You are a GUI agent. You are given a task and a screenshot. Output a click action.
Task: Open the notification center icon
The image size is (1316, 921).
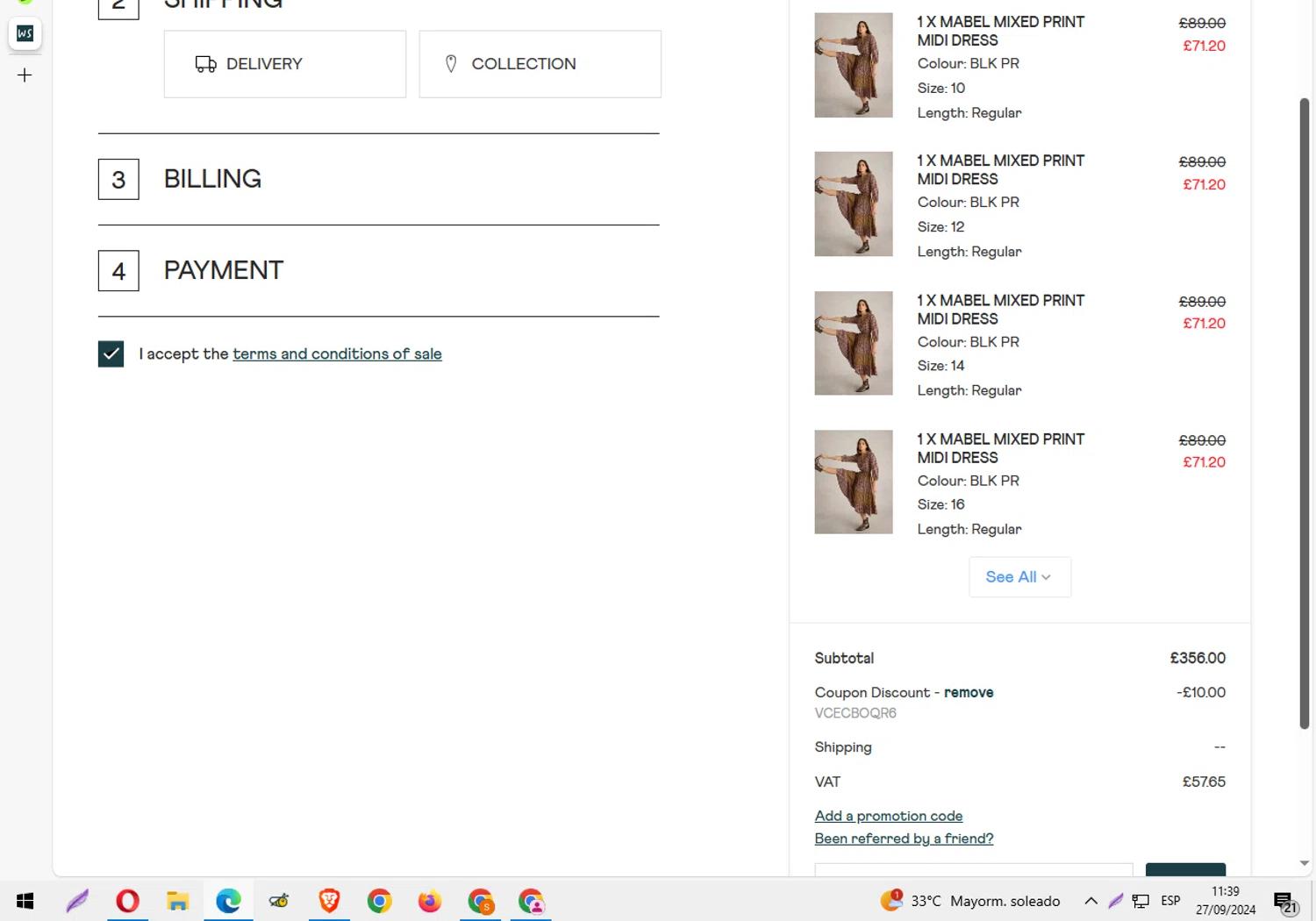click(x=1285, y=902)
